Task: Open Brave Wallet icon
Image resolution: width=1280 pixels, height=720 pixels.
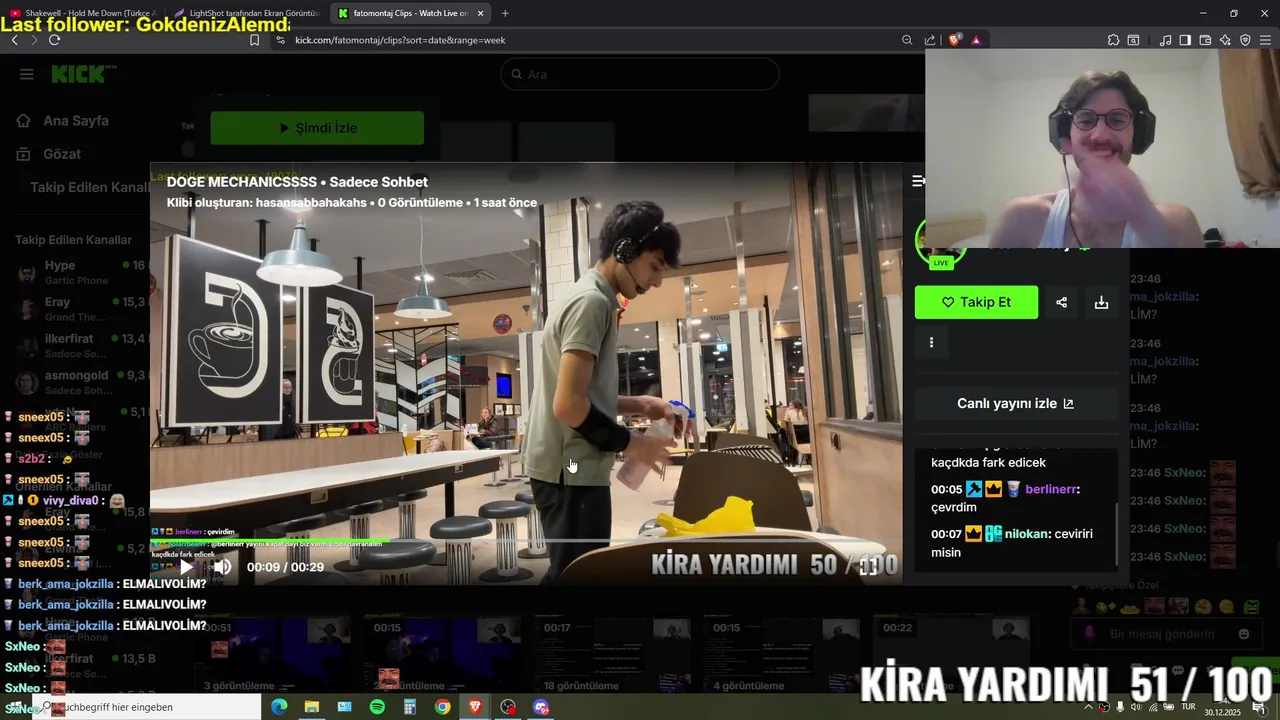Action: coord(1205,40)
